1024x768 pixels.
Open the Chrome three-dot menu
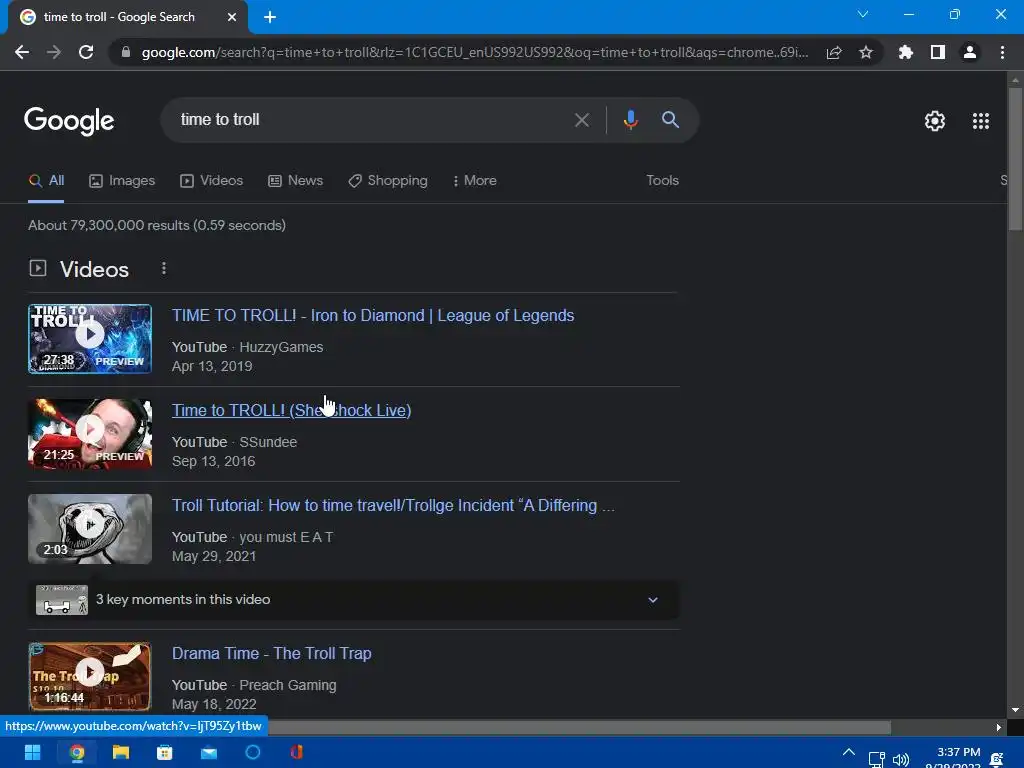pos(1002,52)
